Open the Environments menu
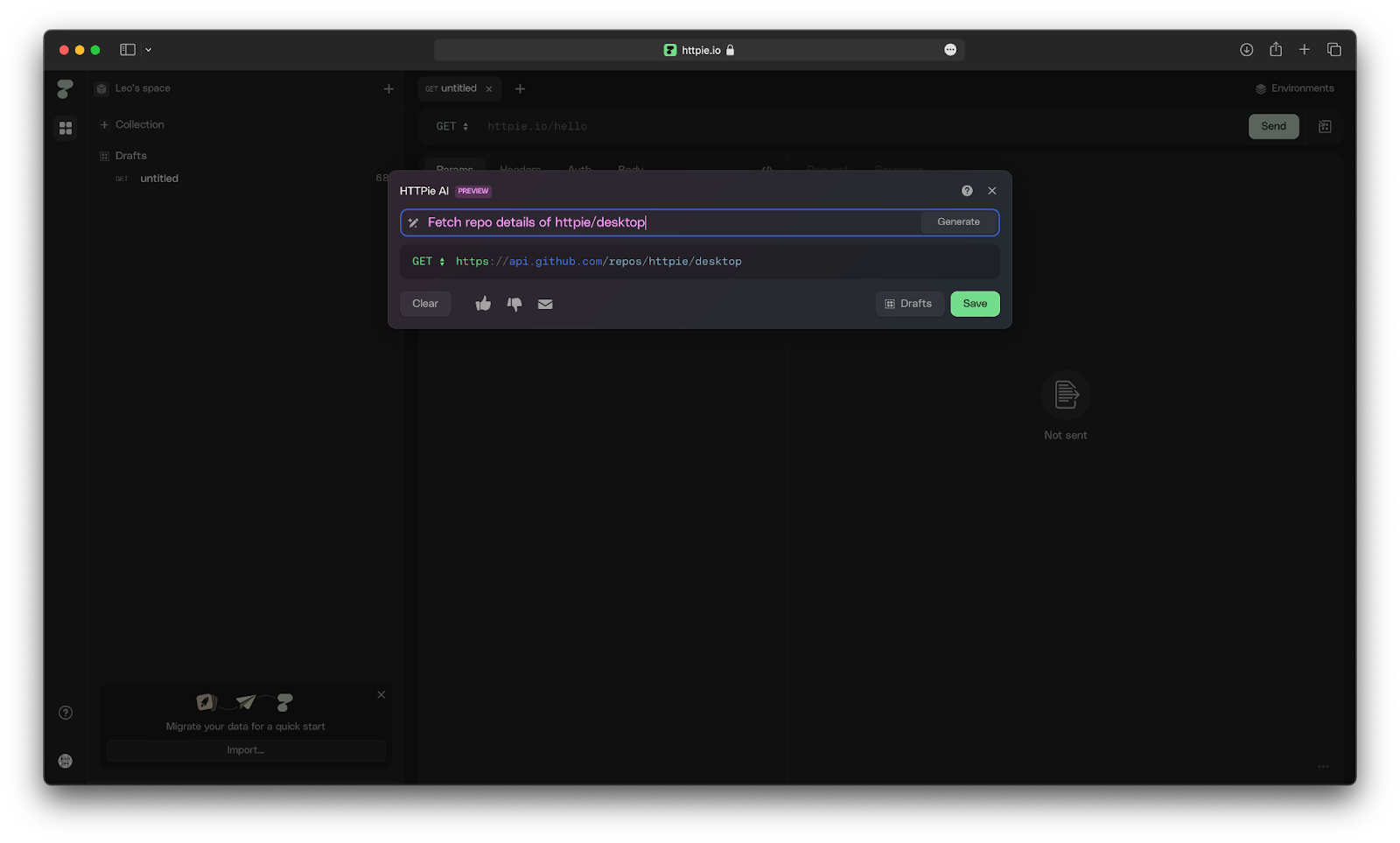Image resolution: width=1400 pixels, height=843 pixels. (1295, 88)
